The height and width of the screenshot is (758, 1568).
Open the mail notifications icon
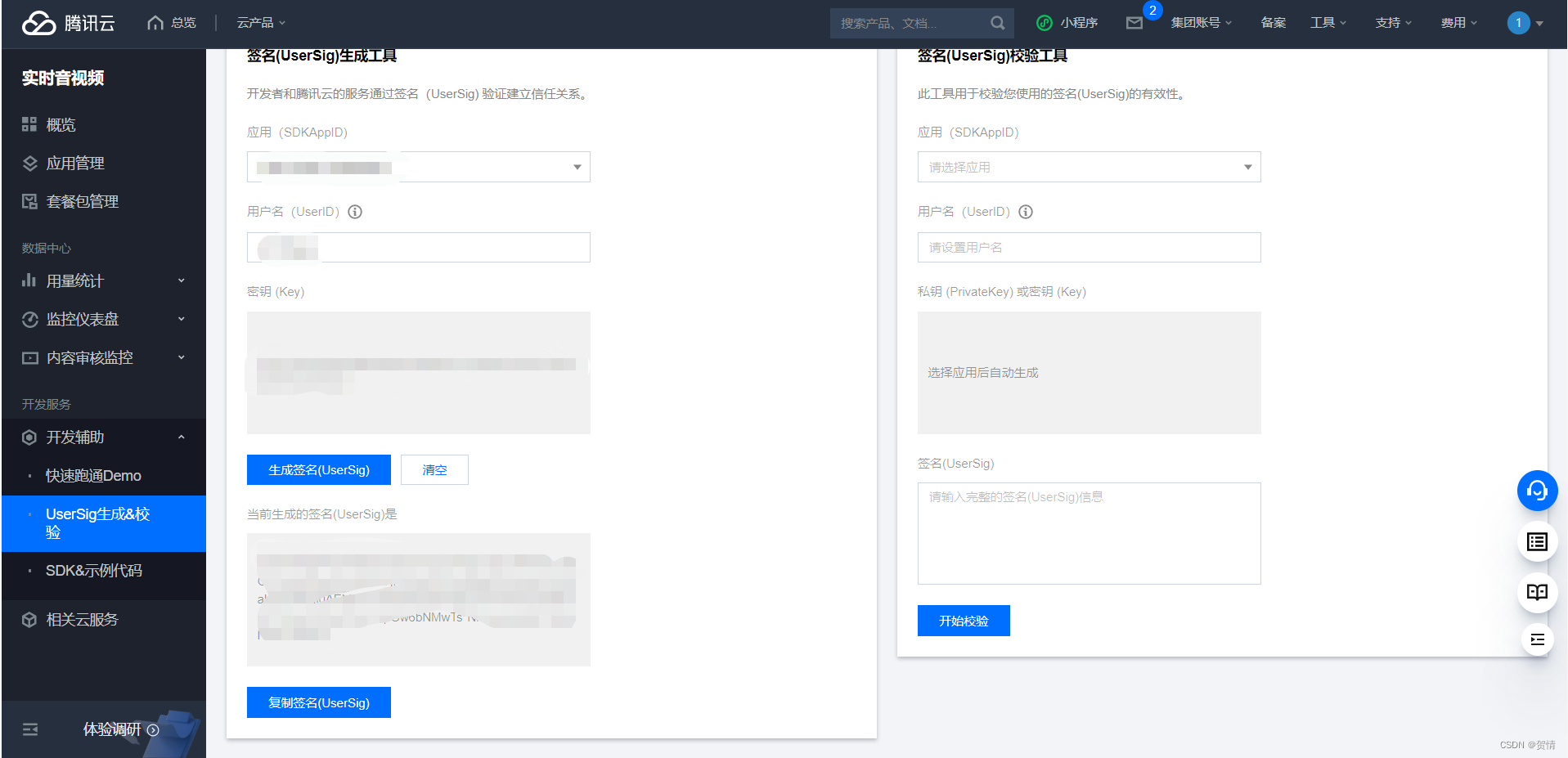pyautogui.click(x=1134, y=23)
